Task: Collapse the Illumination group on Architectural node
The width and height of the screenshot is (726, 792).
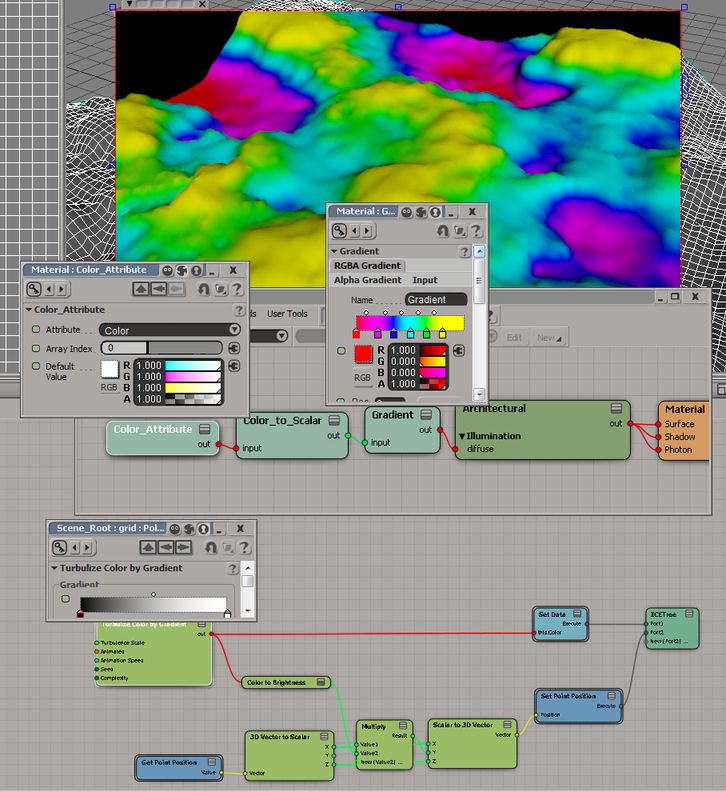Action: coord(462,436)
